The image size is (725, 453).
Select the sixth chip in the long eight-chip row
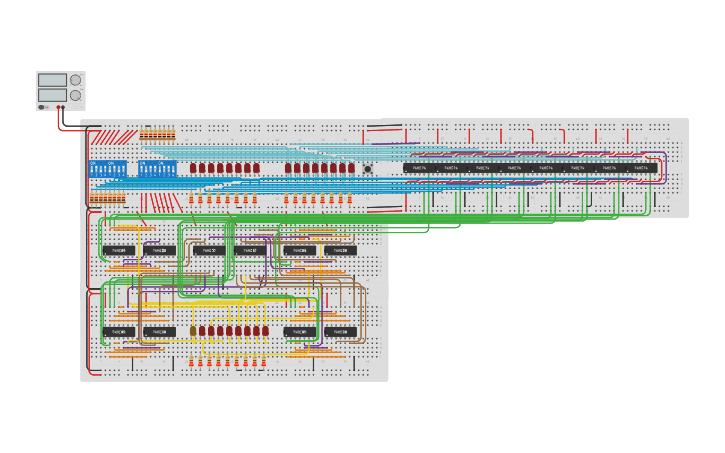click(x=578, y=168)
